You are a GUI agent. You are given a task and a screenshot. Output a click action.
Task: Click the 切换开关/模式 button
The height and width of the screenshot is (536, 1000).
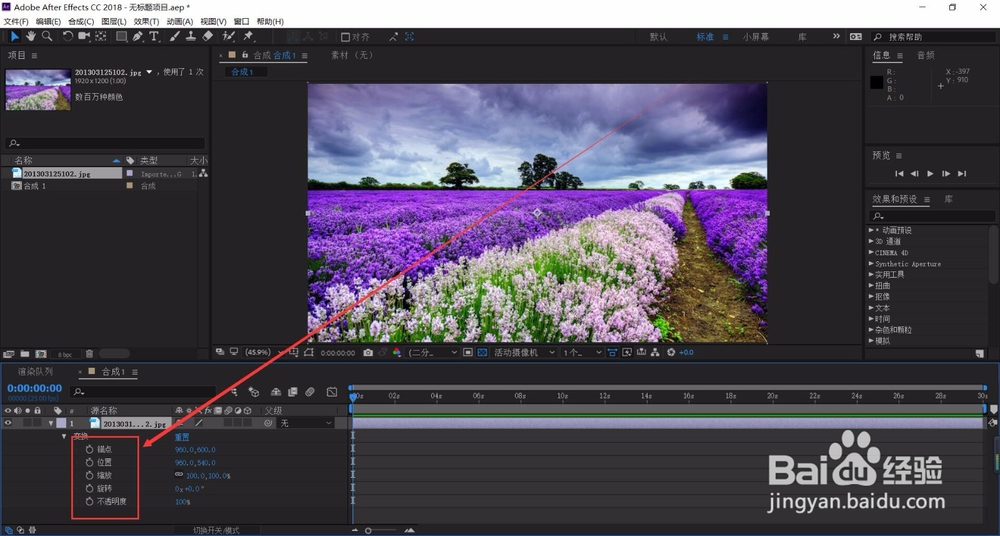coord(216,530)
